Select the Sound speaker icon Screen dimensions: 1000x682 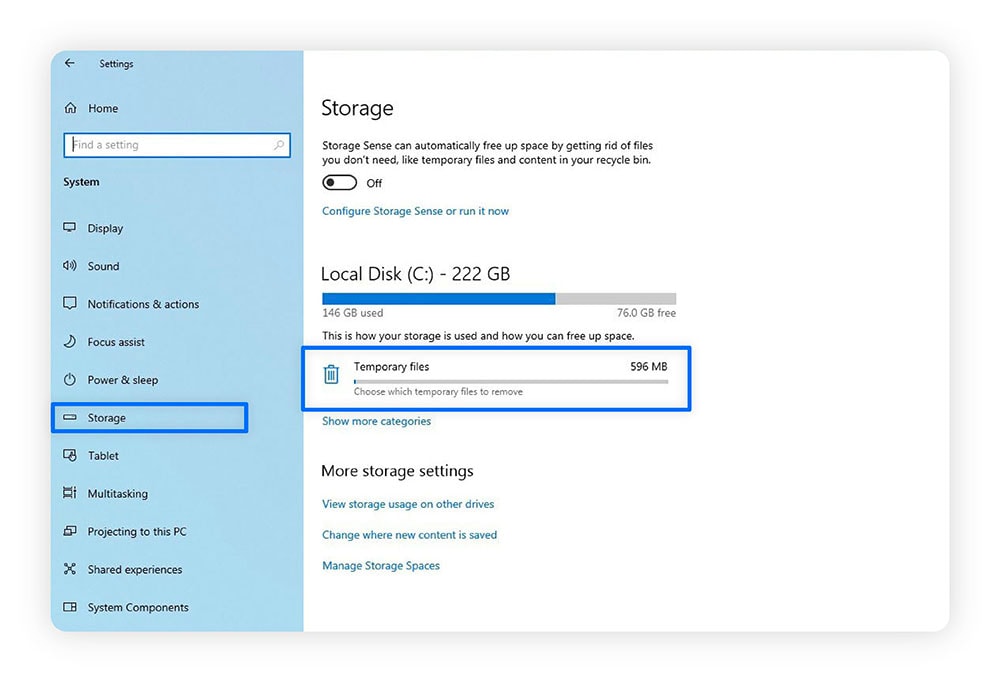(70, 266)
